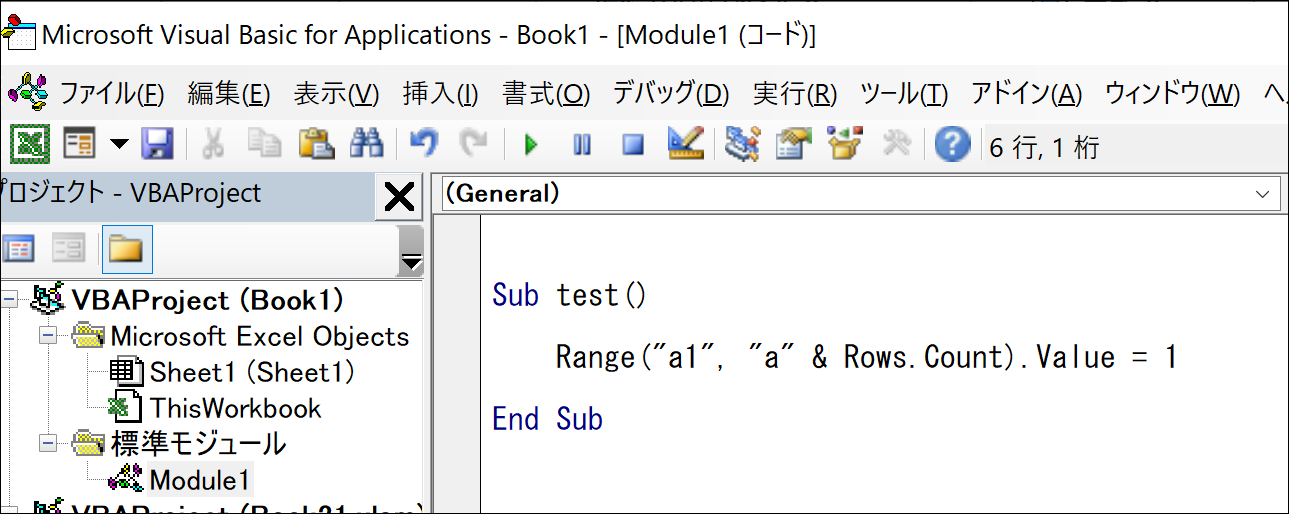Click the Paste clipboard icon
The image size is (1289, 514).
316,145
